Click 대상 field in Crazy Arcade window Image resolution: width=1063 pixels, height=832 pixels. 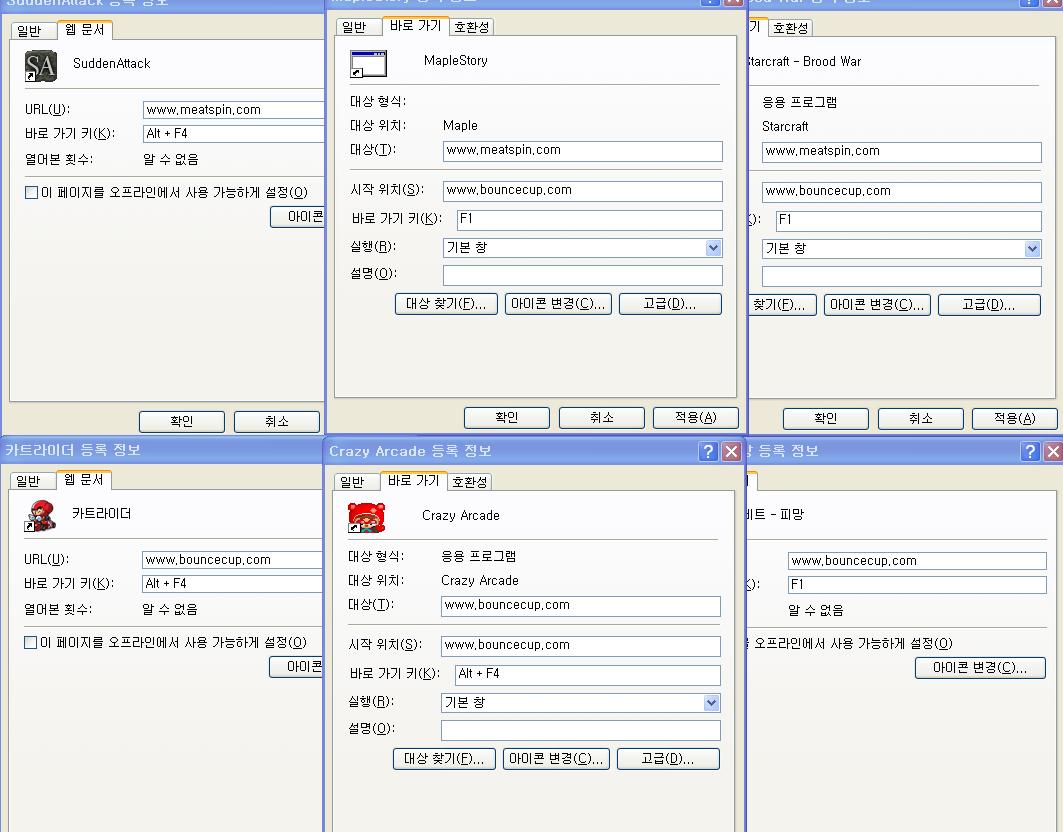tap(580, 606)
